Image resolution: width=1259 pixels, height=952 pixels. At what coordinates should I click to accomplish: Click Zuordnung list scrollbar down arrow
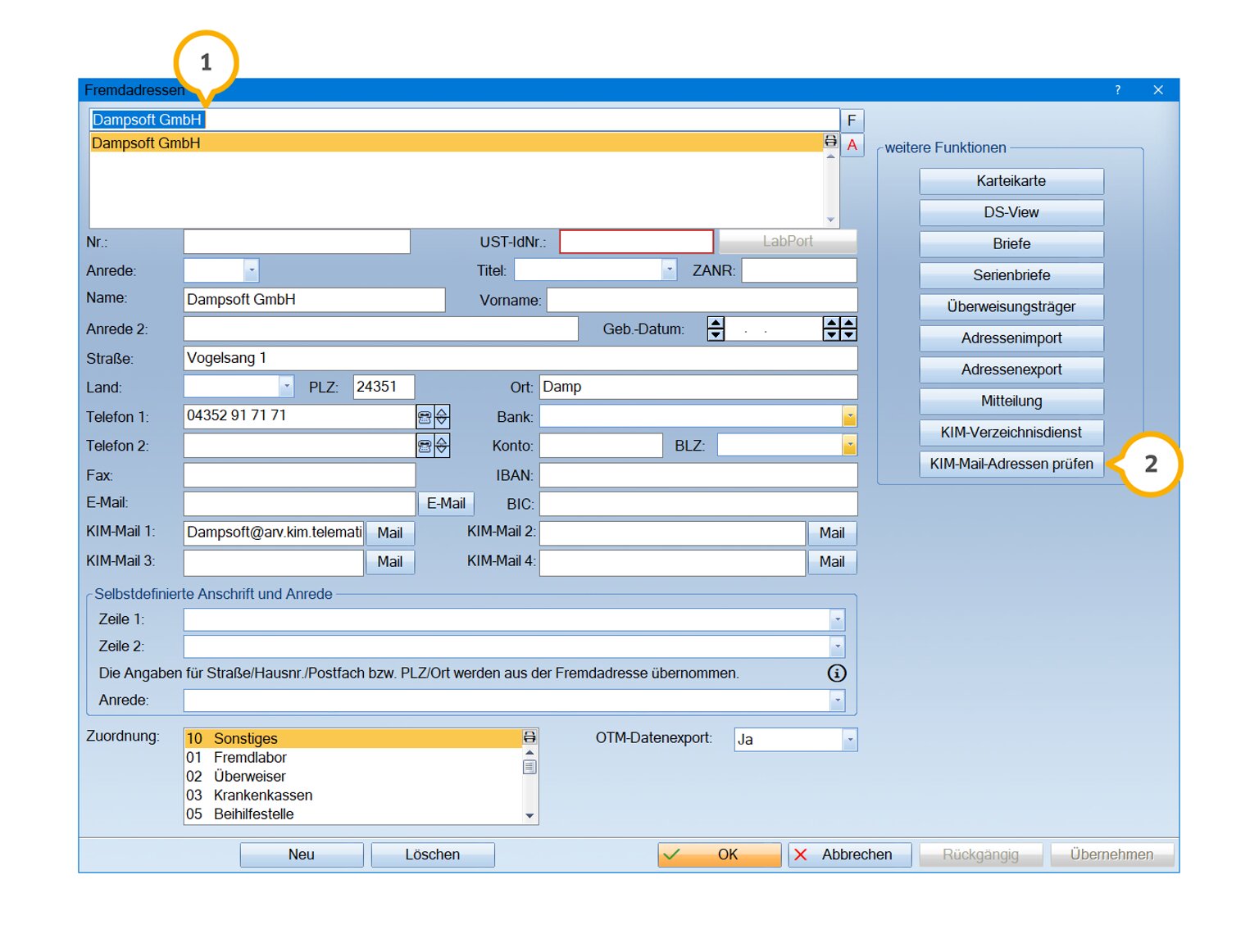click(530, 816)
